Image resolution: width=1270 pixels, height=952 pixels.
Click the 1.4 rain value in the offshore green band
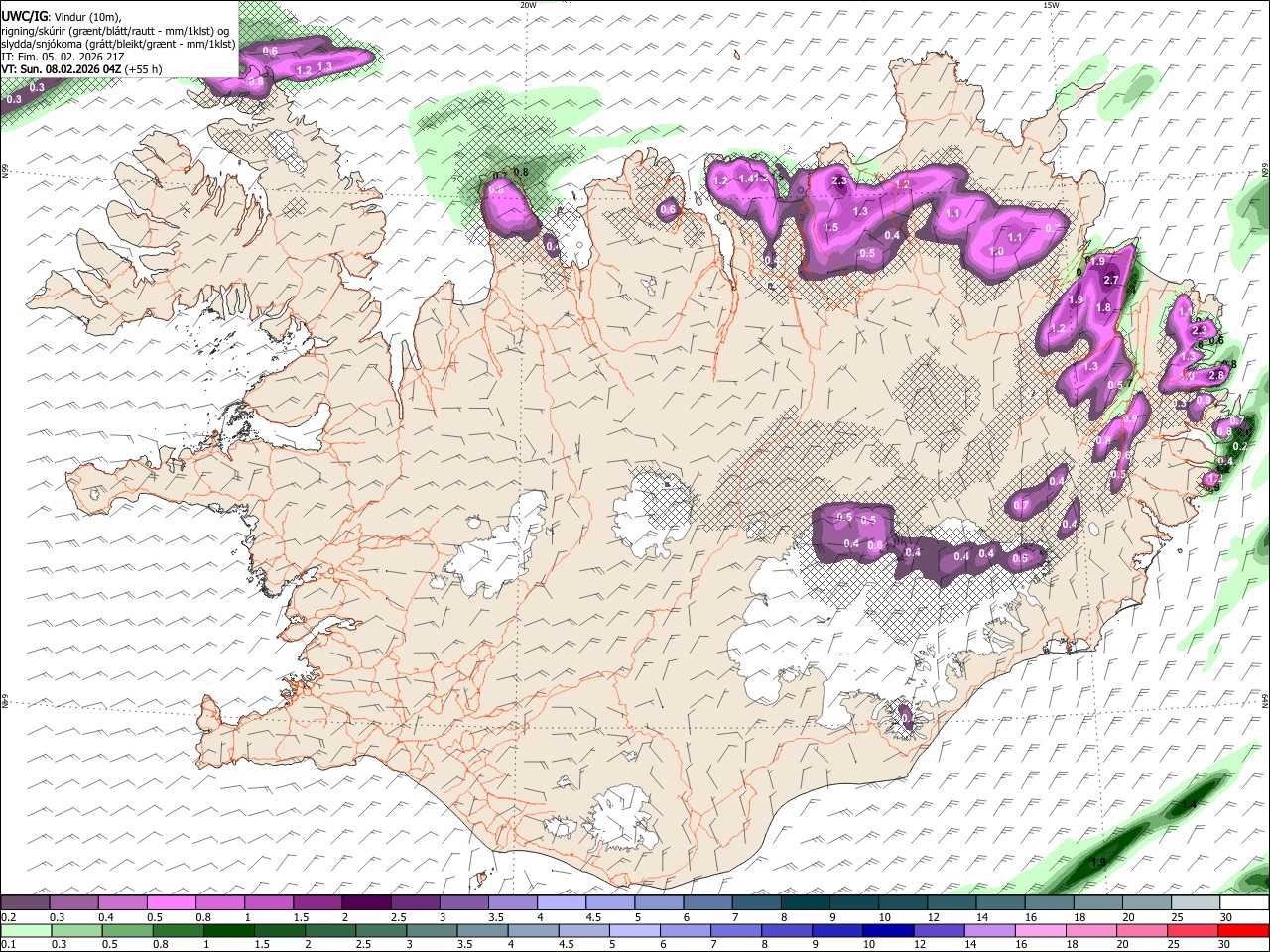(x=1189, y=804)
